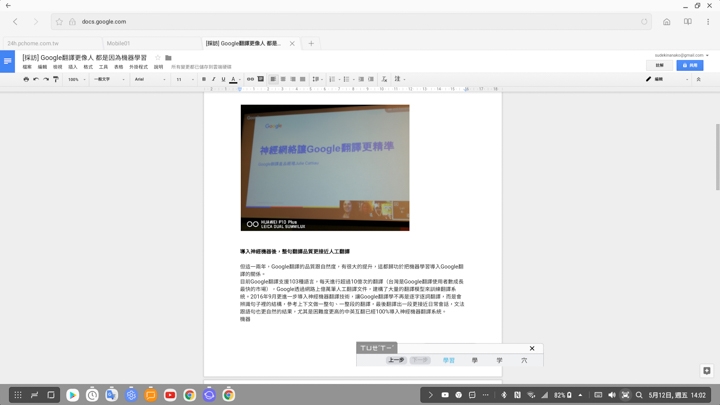Screen dimensions: 720x405
Task: Switch to the 24h.pchome.com.tw tab
Action: [52, 43]
